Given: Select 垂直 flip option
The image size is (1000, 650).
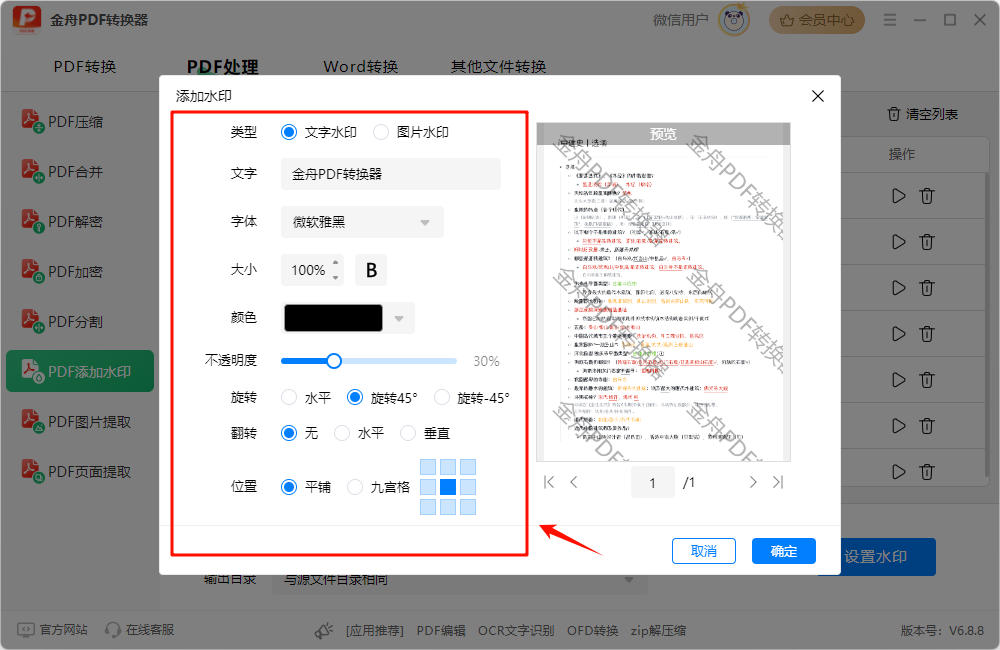Looking at the screenshot, I should click(408, 433).
